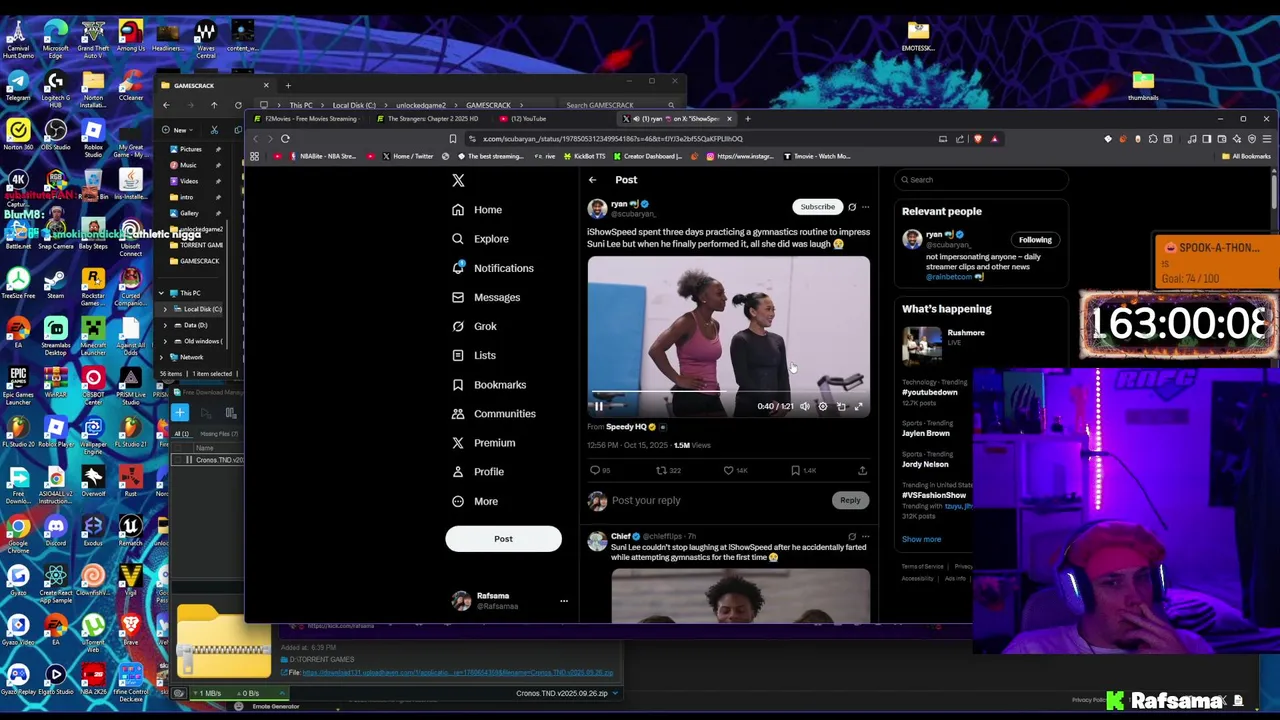Open Home / Twitter bookmark
The height and width of the screenshot is (720, 1280).
[408, 156]
